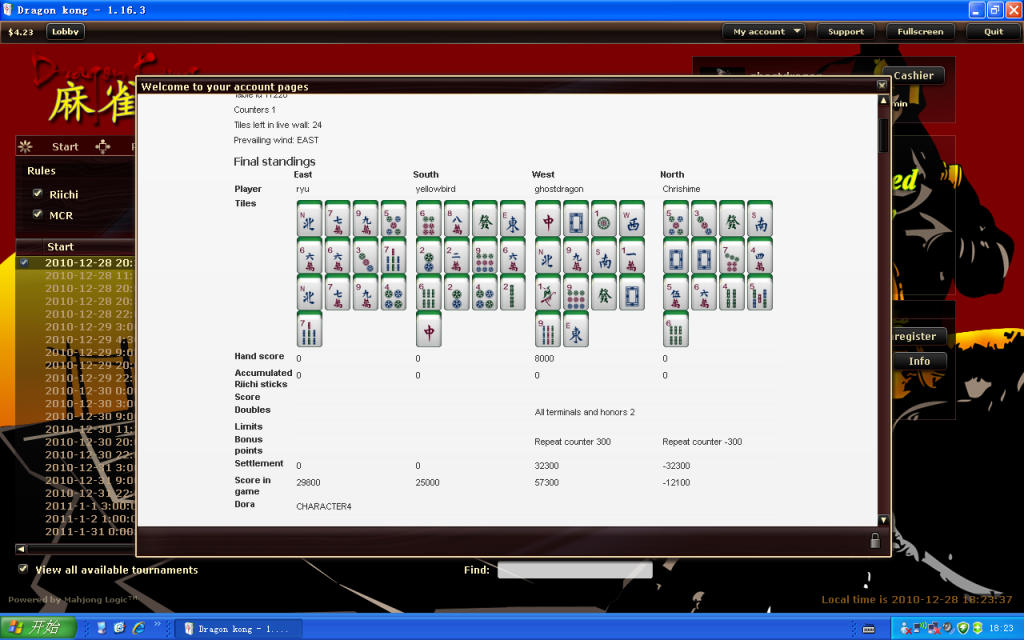
Task: Select tournament row 2010-12-28 11:
Action: [x=75, y=276]
